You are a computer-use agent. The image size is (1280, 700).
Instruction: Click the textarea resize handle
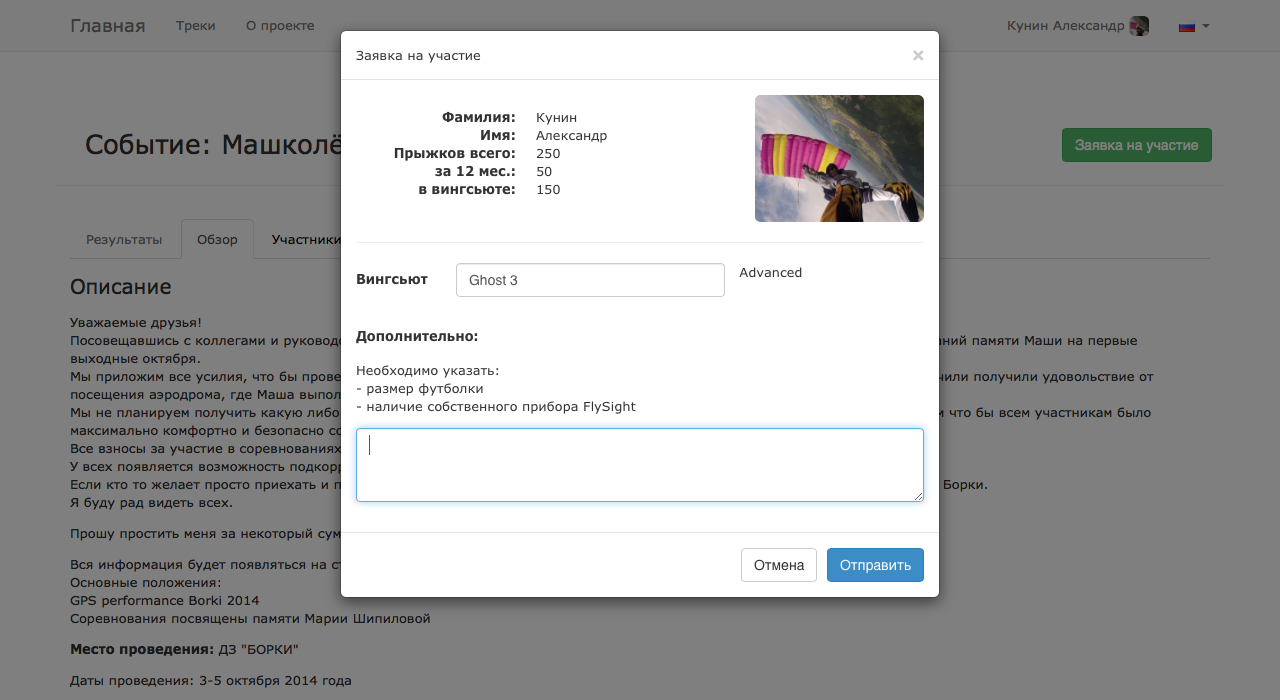[x=917, y=495]
